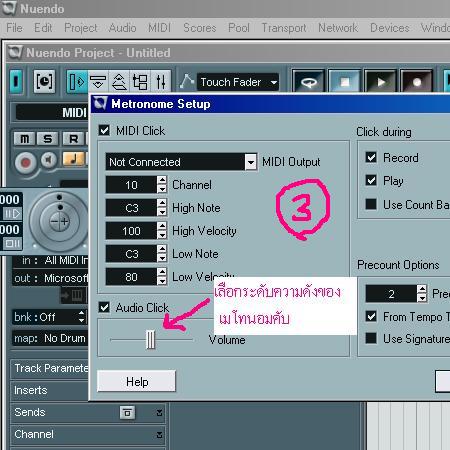The height and width of the screenshot is (450, 450).
Task: Click the automation mode curve icon
Action: click(x=187, y=81)
